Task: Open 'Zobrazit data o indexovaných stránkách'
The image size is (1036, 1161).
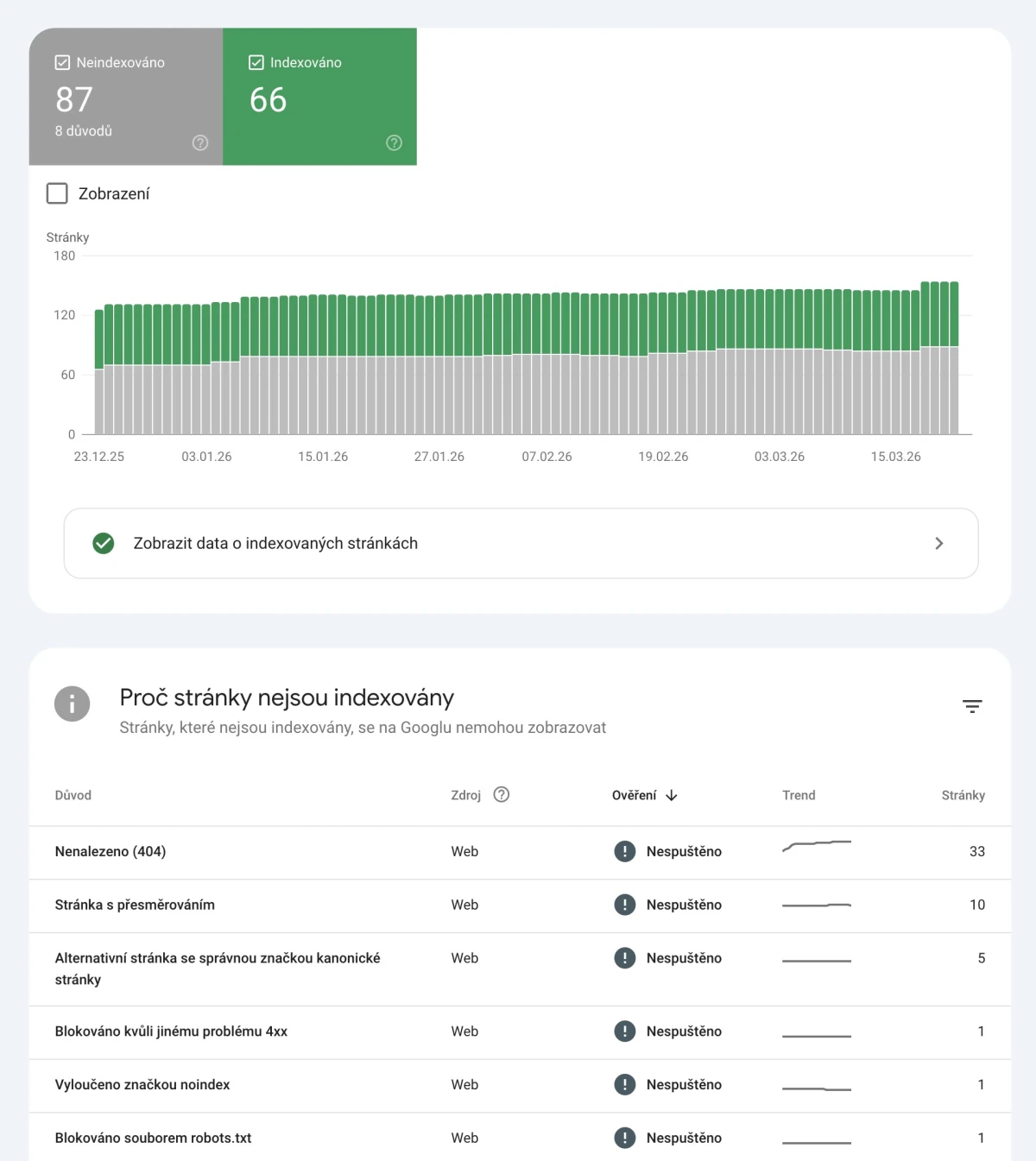Action: tap(275, 543)
